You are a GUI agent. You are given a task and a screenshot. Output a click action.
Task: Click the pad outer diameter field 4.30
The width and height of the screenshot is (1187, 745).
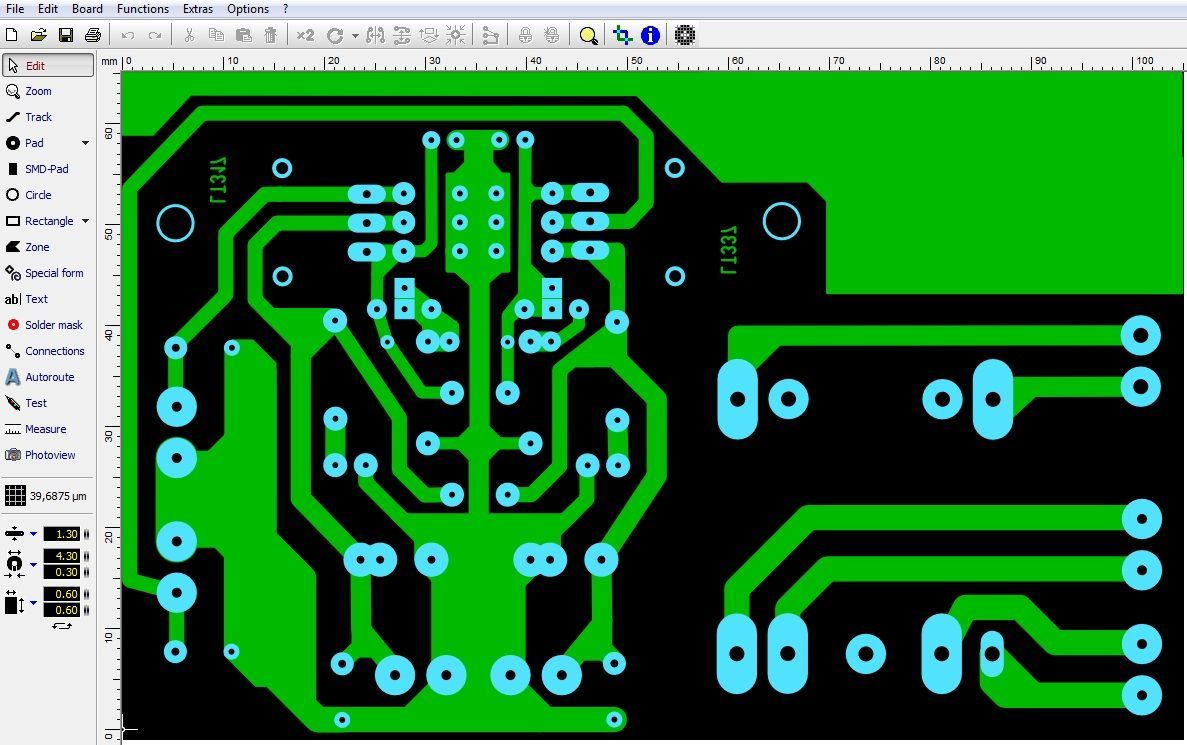coord(61,556)
